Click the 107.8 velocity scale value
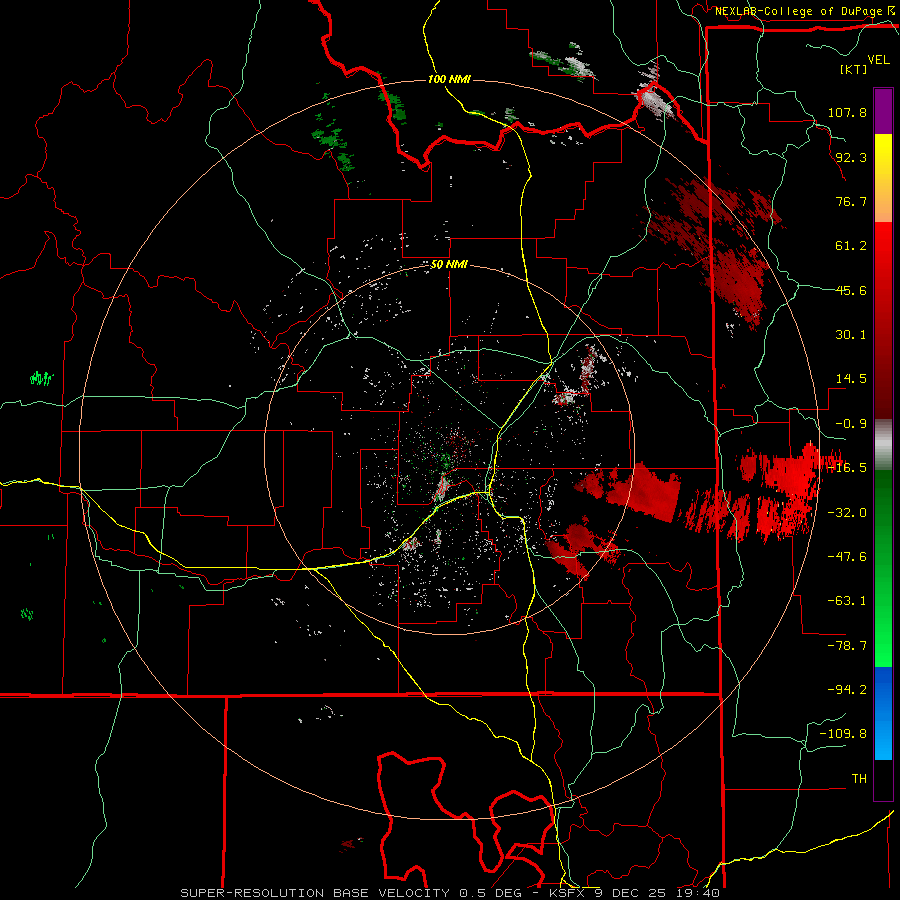This screenshot has width=900, height=900. pos(847,112)
